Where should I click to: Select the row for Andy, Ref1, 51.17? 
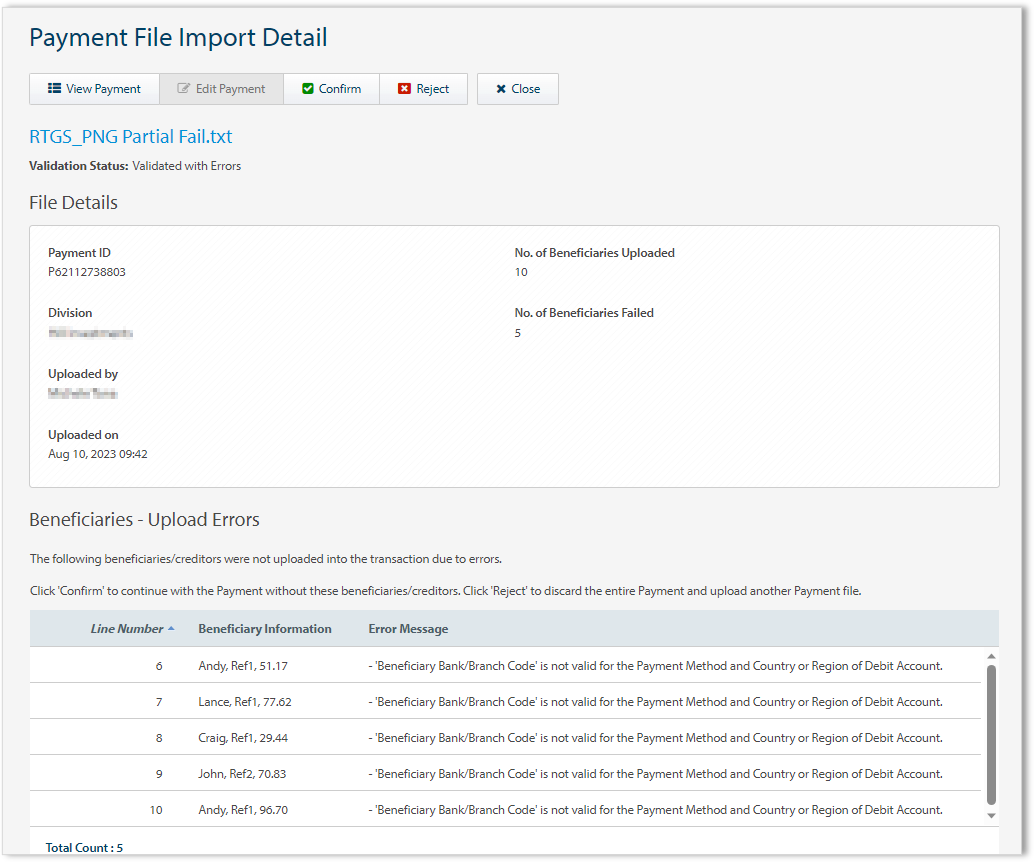[243, 666]
